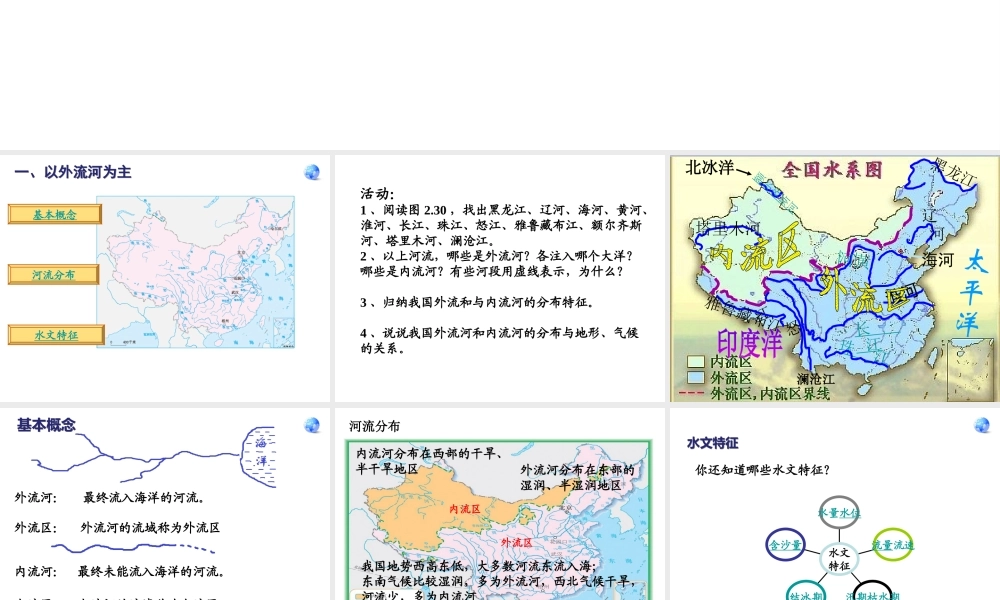Click the 澜沧江 label on the map

[x=816, y=379]
